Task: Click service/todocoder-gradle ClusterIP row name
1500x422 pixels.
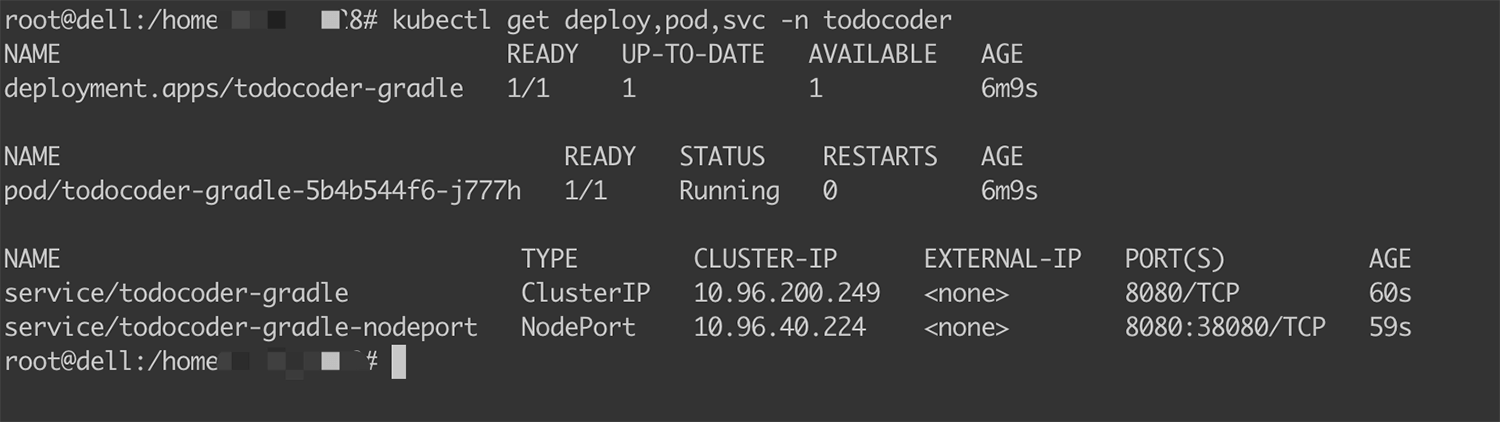Action: pos(176,293)
